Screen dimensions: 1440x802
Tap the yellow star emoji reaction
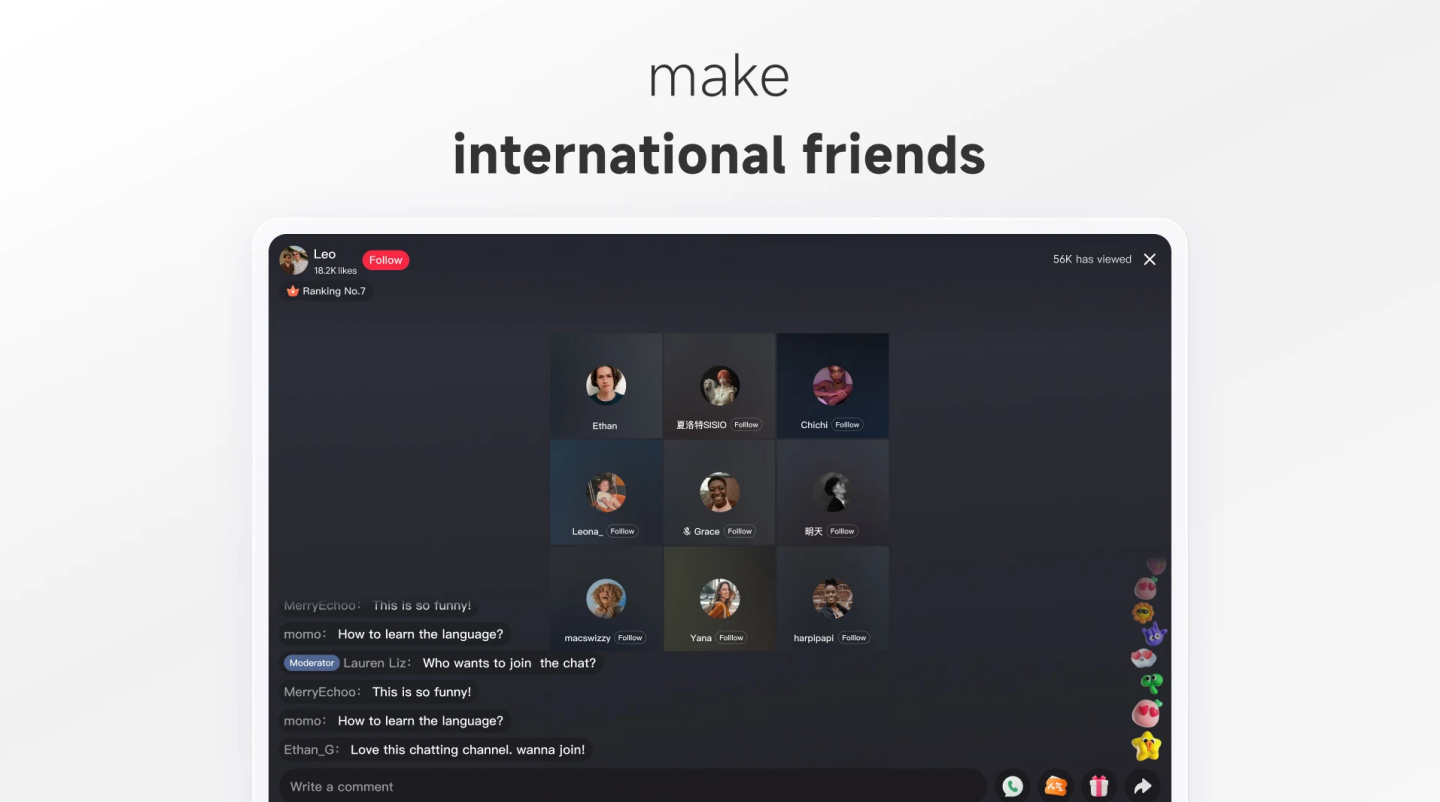(1146, 745)
